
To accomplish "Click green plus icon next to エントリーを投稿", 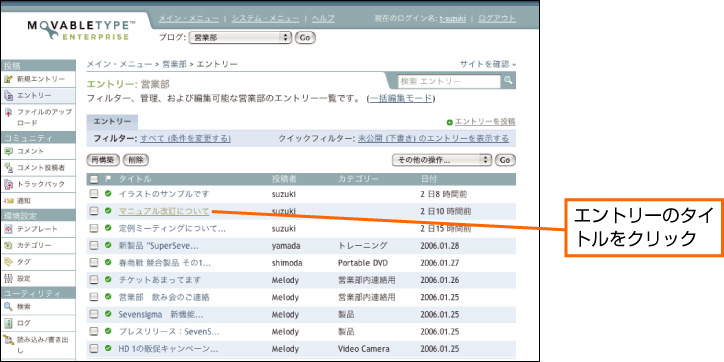I will [449, 122].
